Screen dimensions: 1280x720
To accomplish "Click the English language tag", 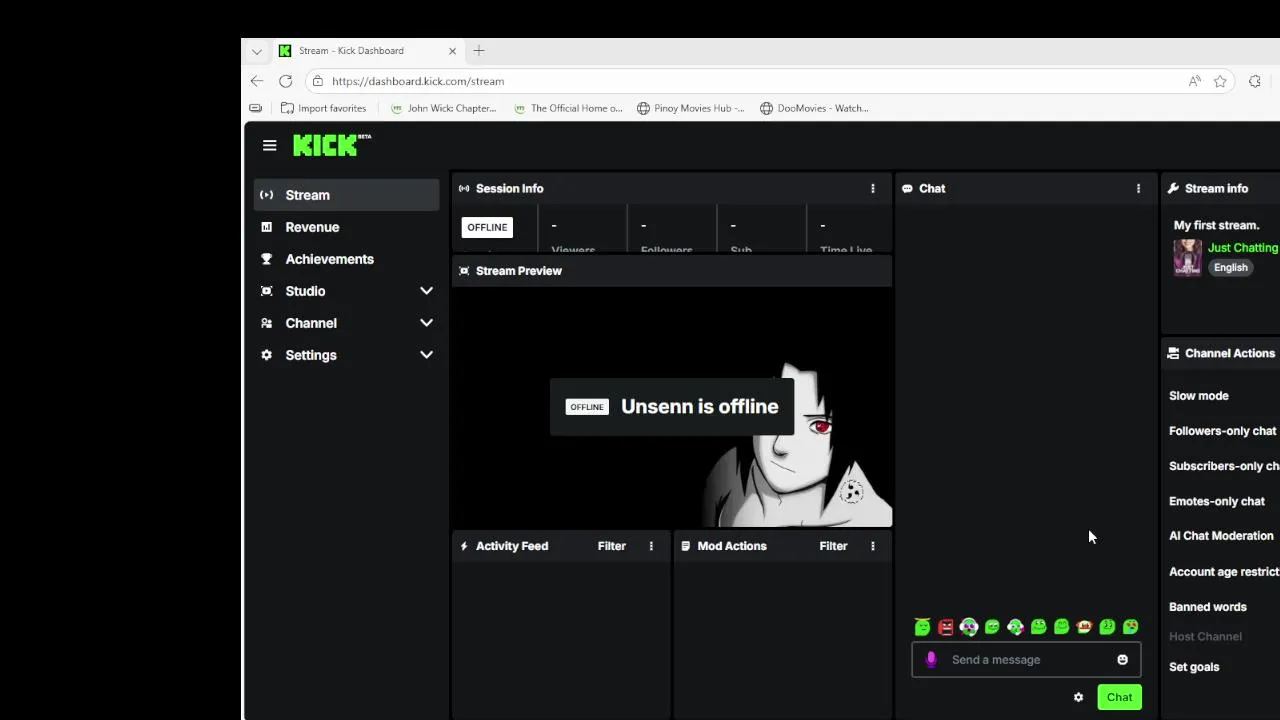I will click(x=1231, y=268).
